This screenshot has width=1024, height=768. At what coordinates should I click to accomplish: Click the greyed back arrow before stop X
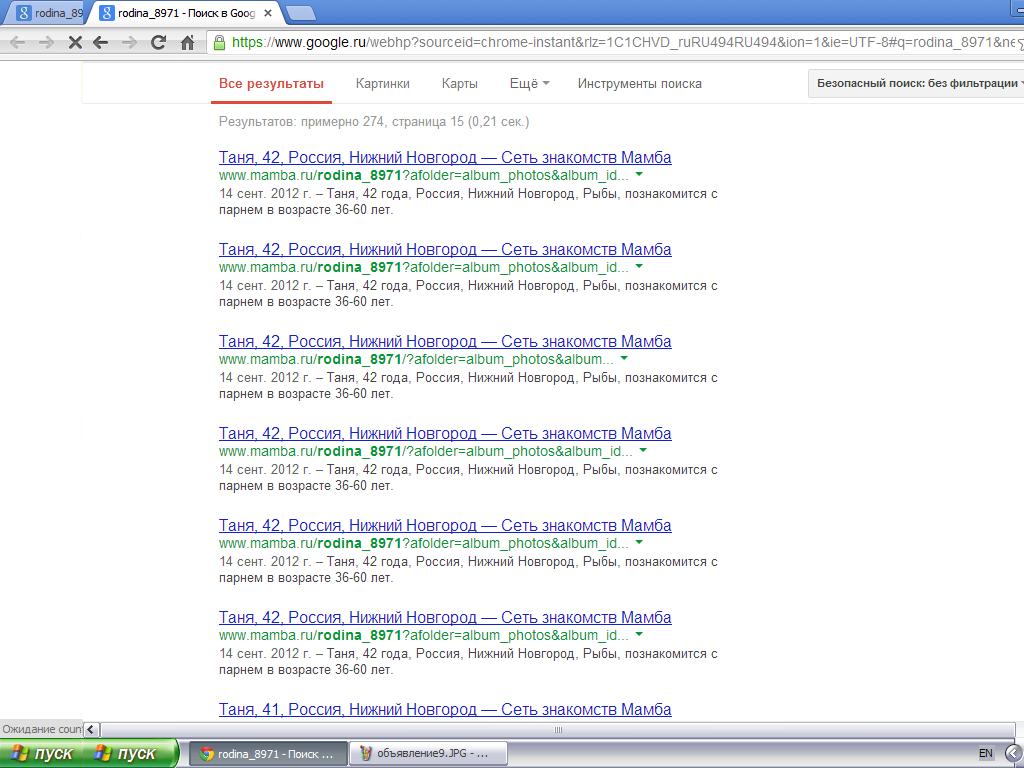click(x=18, y=43)
